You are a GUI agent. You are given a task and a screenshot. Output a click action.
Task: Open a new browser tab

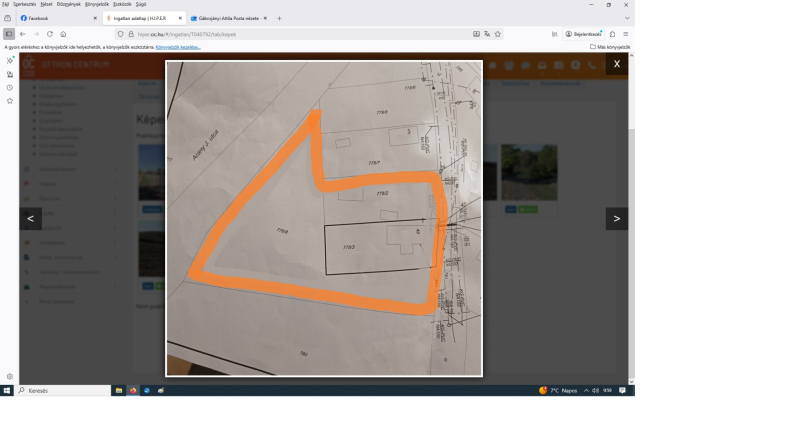click(279, 18)
